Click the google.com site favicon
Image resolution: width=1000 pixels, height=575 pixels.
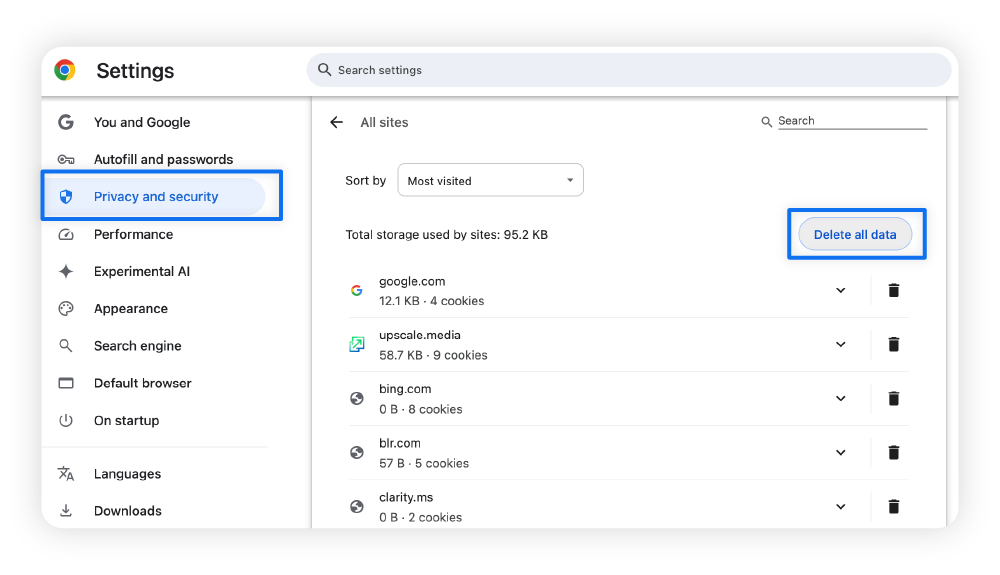pos(357,291)
